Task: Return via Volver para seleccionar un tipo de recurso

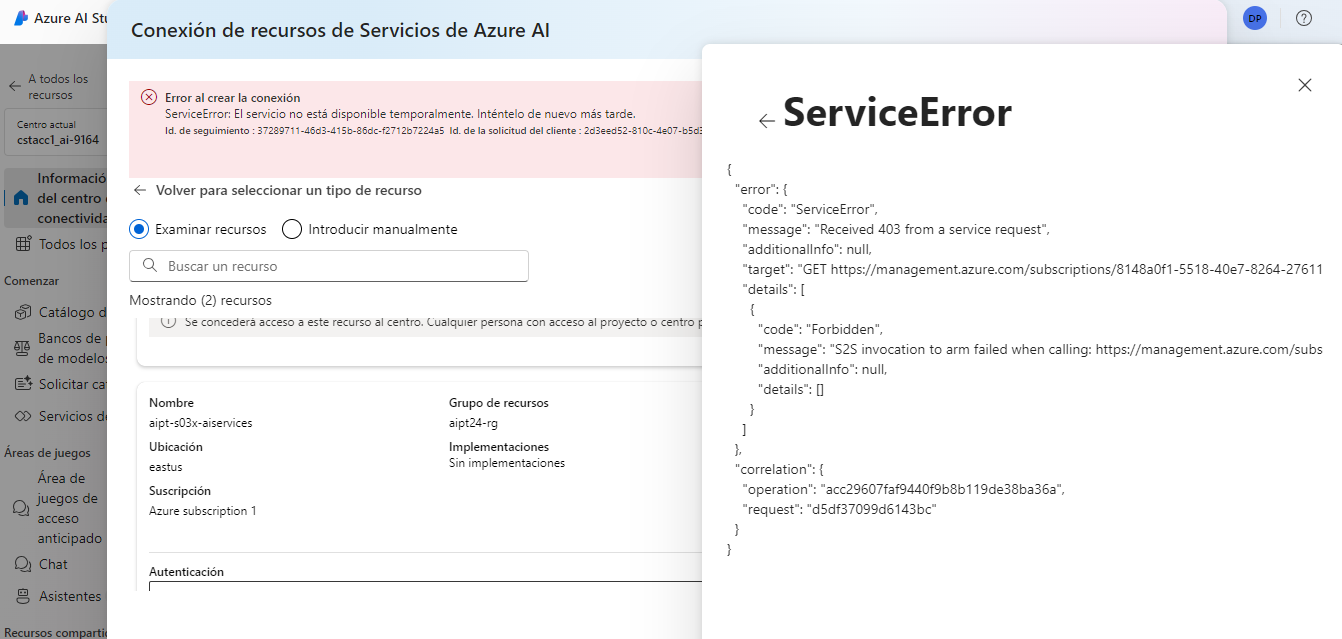Action: click(x=277, y=190)
